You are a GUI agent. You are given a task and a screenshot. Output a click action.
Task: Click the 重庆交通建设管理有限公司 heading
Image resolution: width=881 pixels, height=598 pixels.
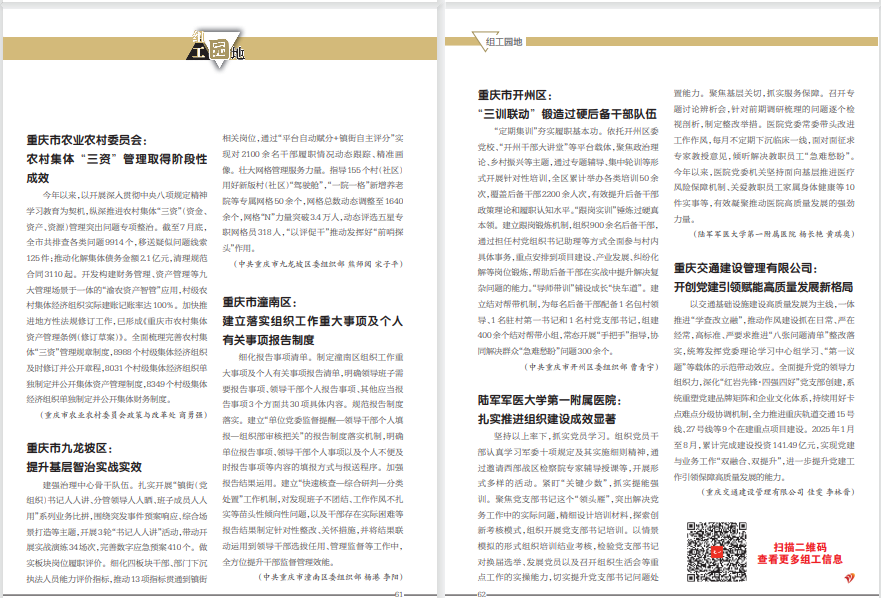pos(758,267)
